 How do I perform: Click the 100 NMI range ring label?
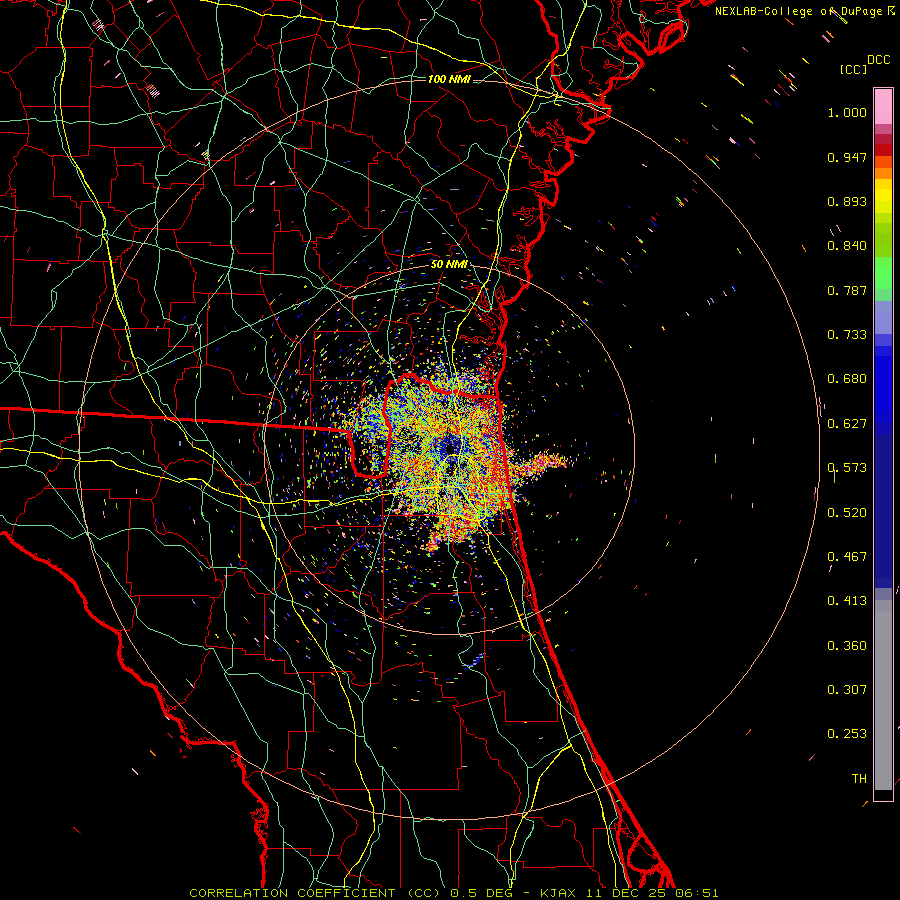(x=449, y=79)
